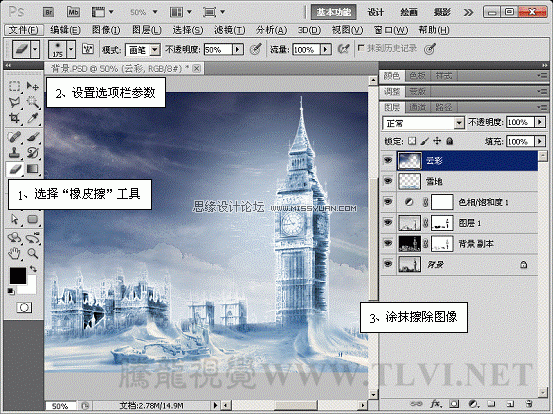Image resolution: width=553 pixels, height=414 pixels.
Task: Select the Zoom tool
Action: (x=32, y=253)
